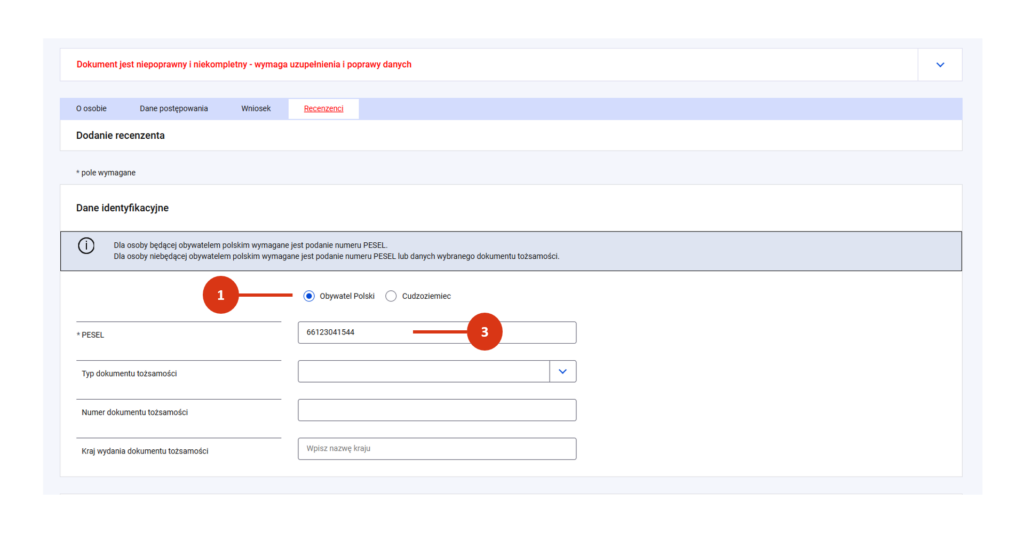Click the Kraj wydania dokumentu tożsamości label
Image resolution: width=1024 pixels, height=540 pixels.
144,452
